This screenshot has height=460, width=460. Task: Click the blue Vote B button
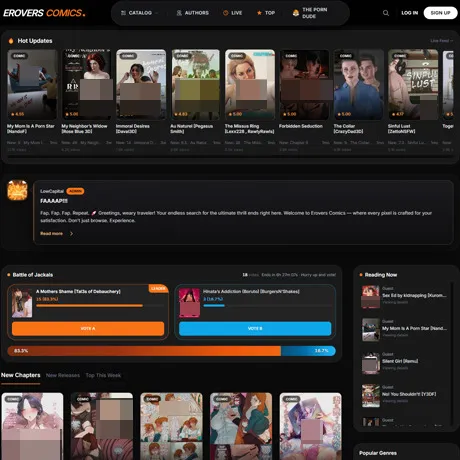pos(255,328)
